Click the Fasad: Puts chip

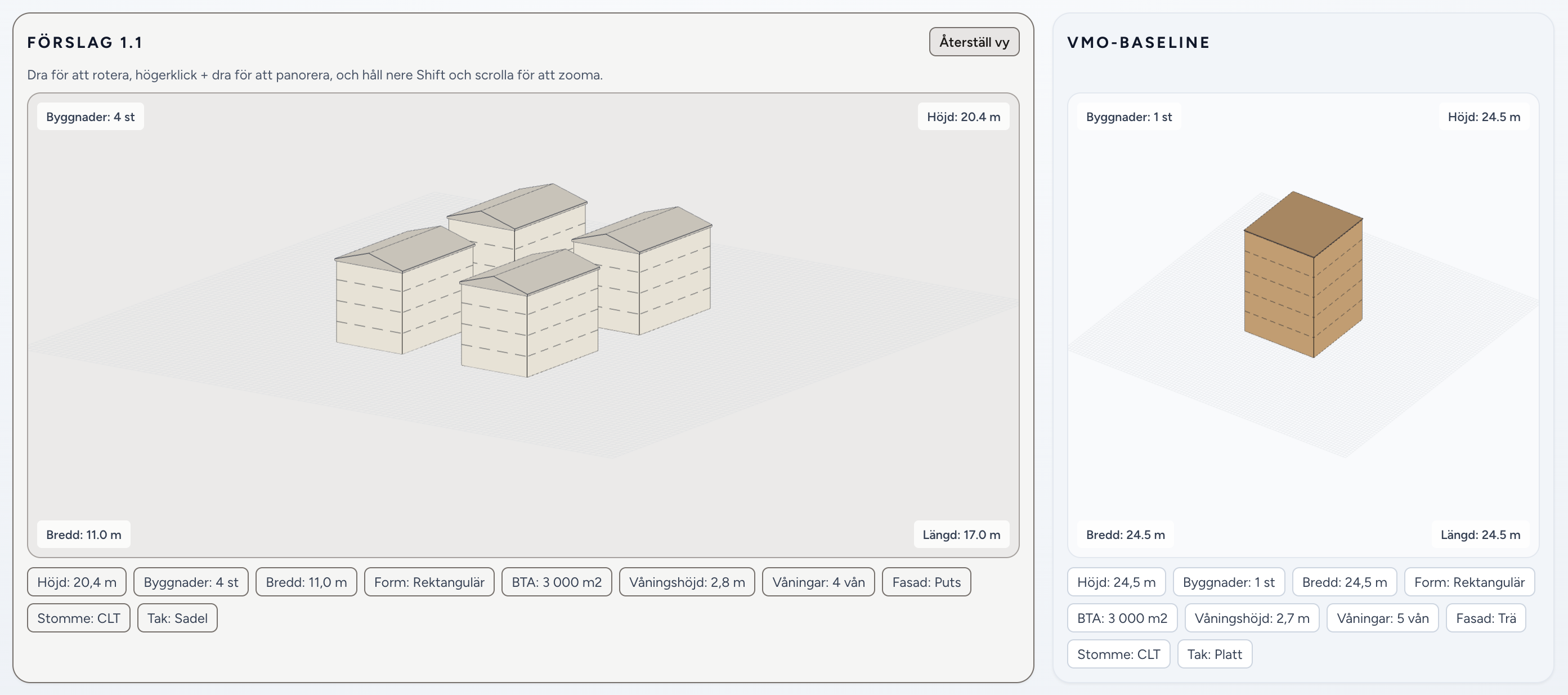pos(926,582)
